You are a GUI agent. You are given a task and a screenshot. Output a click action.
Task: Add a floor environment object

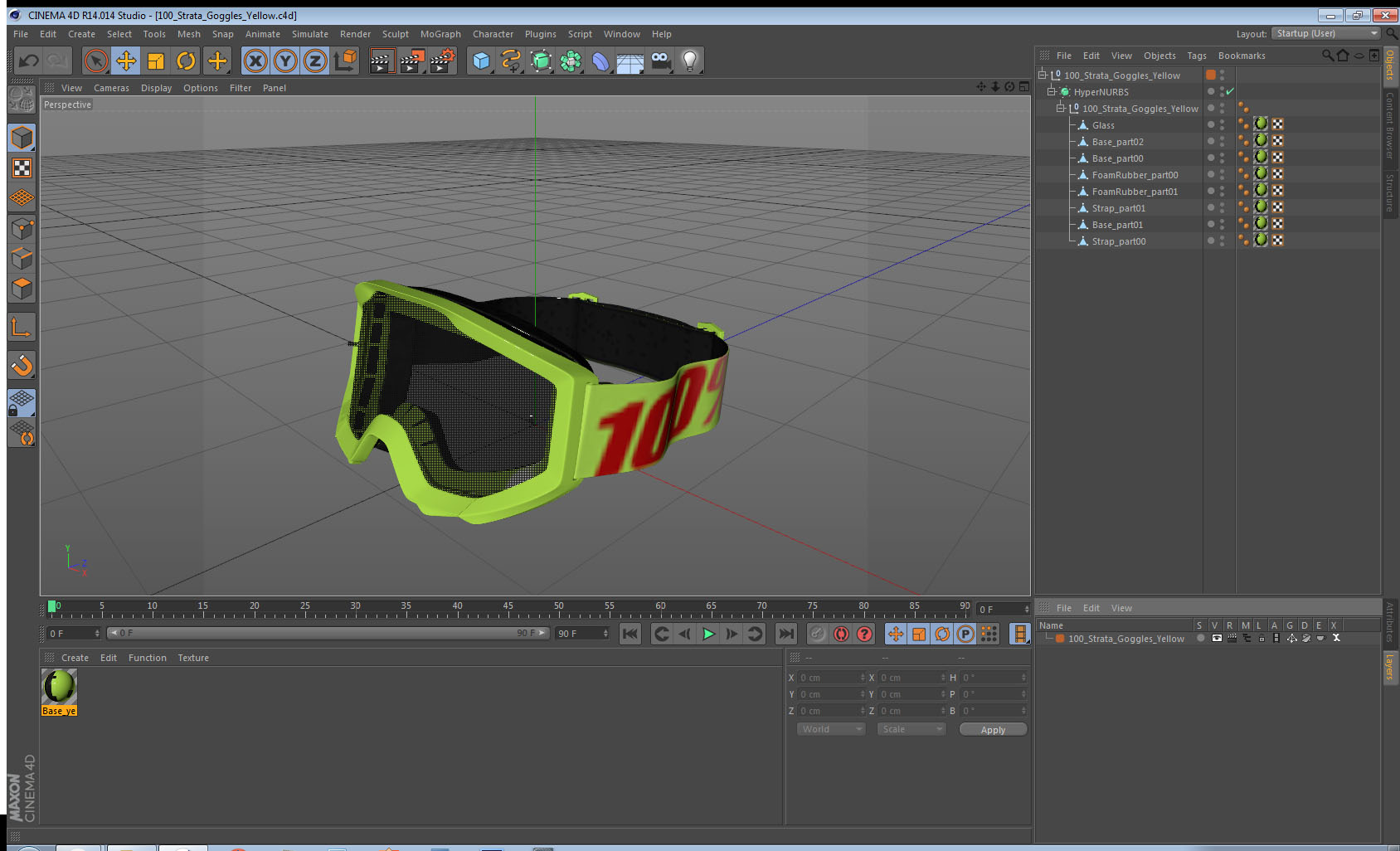(630, 61)
